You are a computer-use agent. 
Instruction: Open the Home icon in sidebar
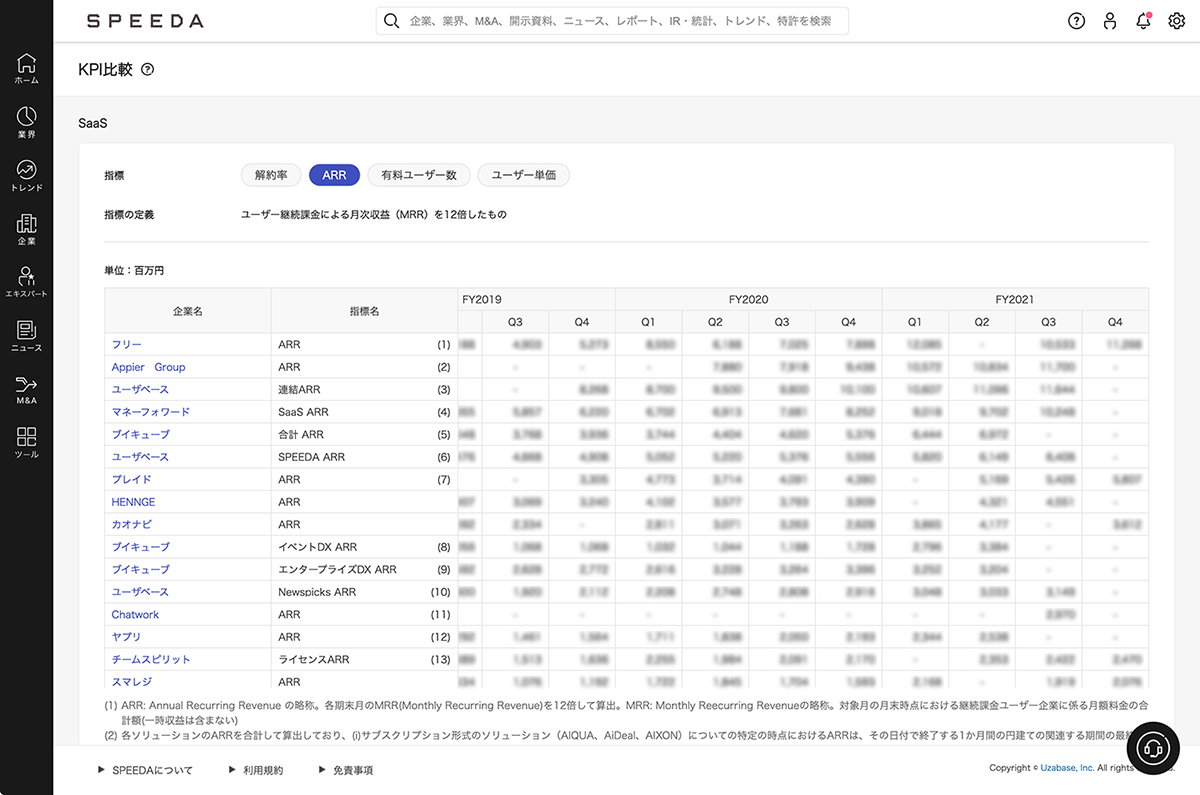pyautogui.click(x=27, y=67)
